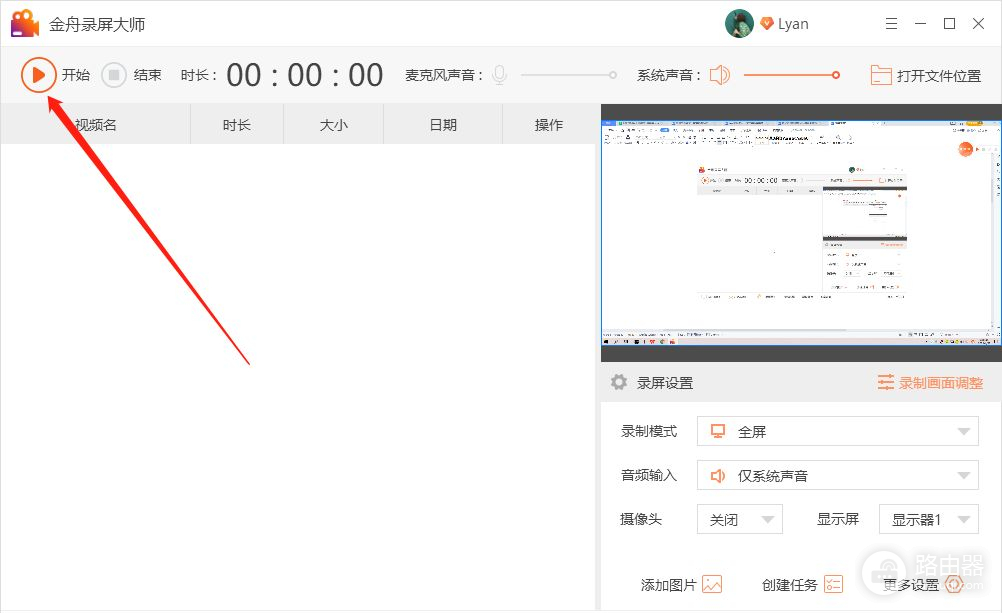Click the screen preview thumbnail
Screen dimensions: 1002x613
click(801, 232)
